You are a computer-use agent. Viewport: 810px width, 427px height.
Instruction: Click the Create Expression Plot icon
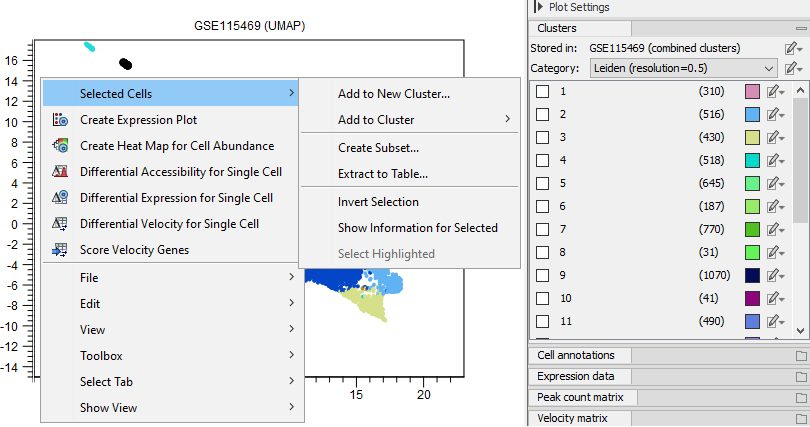pos(59,120)
